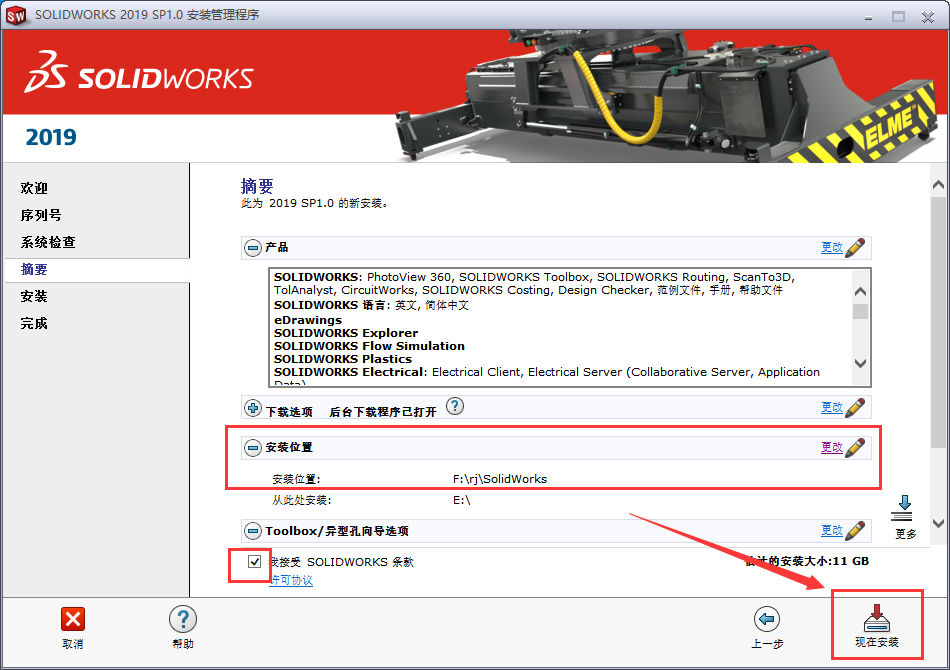Click the pencil icon in the Toolbox row
The image size is (950, 670).
tap(855, 531)
